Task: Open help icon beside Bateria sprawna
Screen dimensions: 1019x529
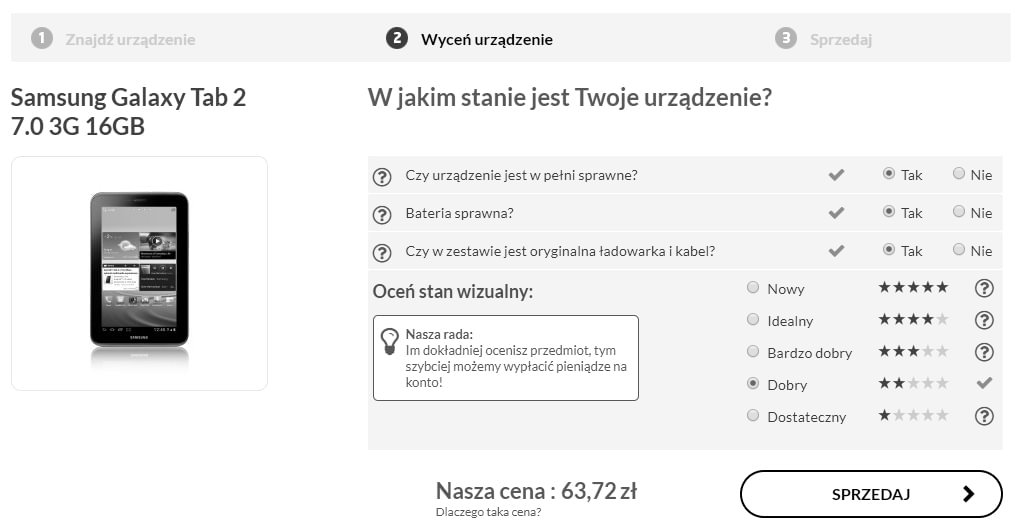Action: 382,215
